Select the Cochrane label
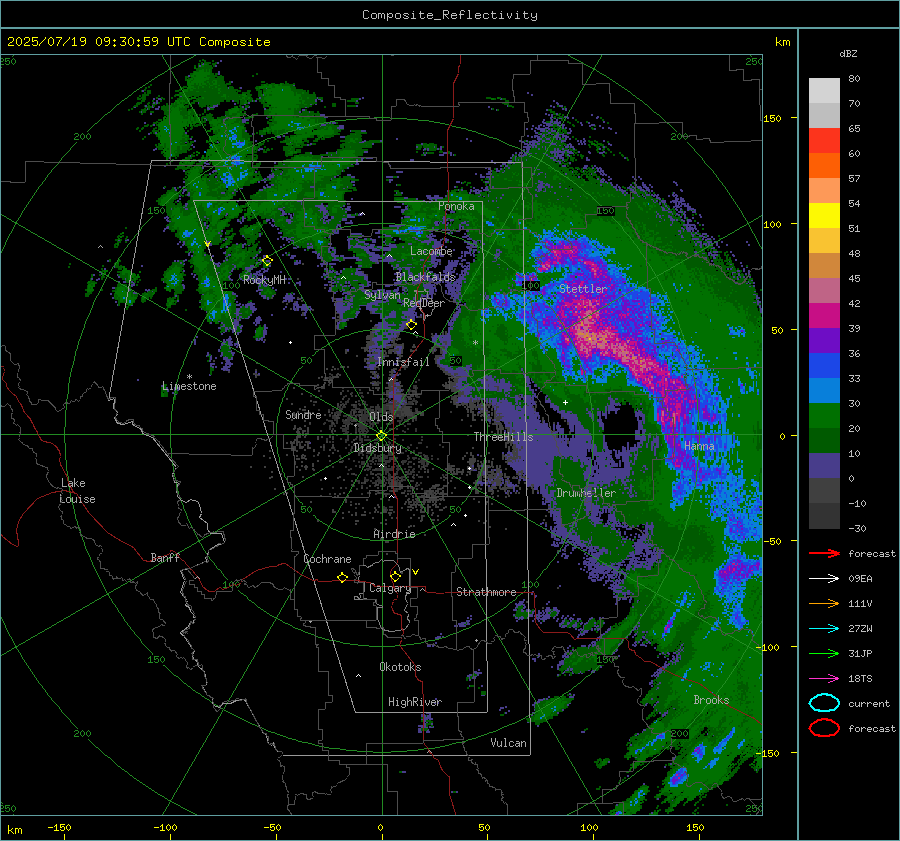 point(327,559)
